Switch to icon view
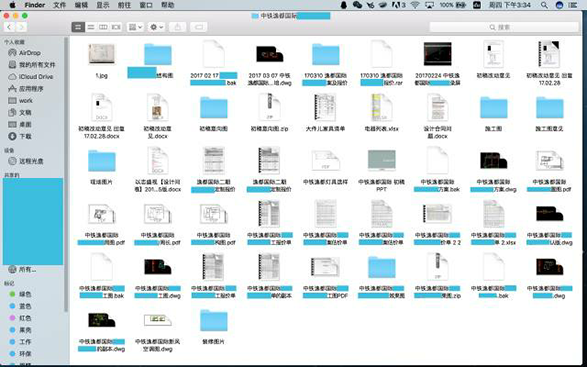Screen dimensions: 587x367 click(78, 27)
